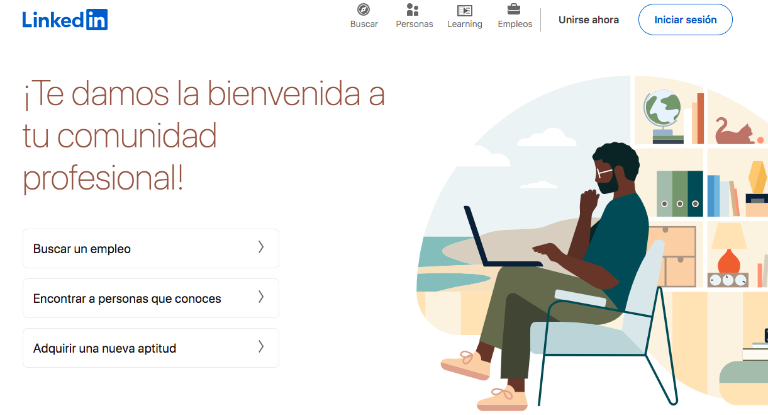The image size is (768, 415).
Task: Open the Buscar compass icon
Action: [363, 9]
